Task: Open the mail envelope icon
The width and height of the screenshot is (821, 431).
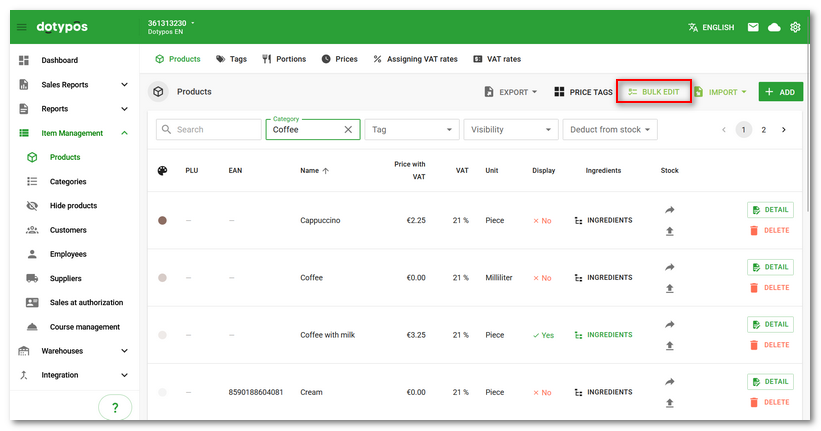Action: [x=753, y=27]
